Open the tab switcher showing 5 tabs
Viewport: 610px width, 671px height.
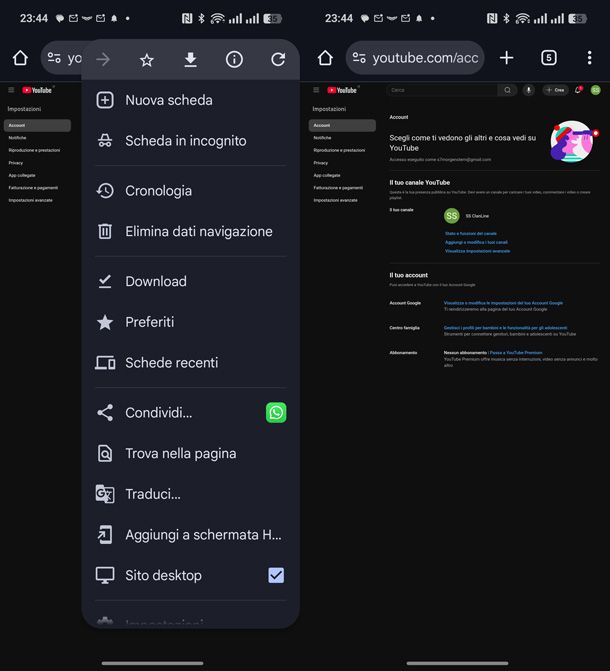click(548, 58)
